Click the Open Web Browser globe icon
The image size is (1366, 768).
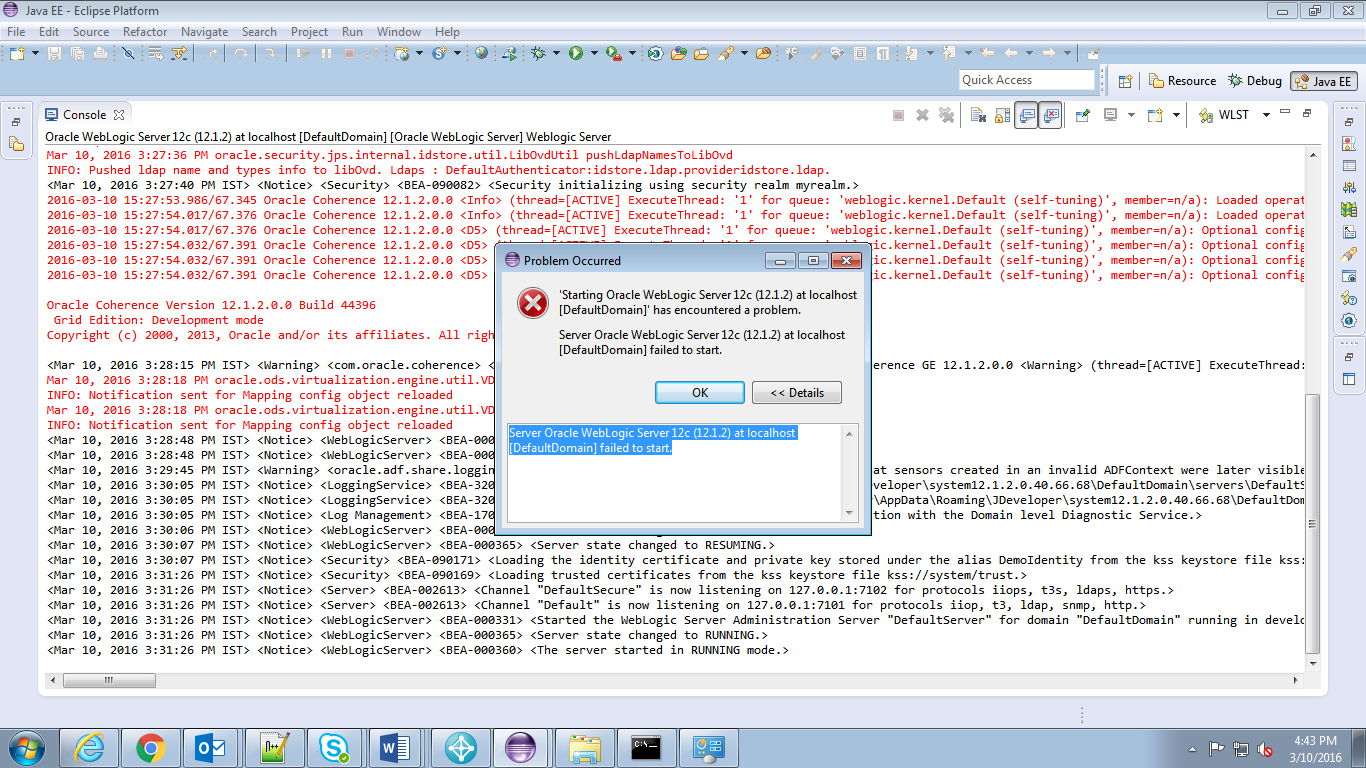tap(481, 53)
